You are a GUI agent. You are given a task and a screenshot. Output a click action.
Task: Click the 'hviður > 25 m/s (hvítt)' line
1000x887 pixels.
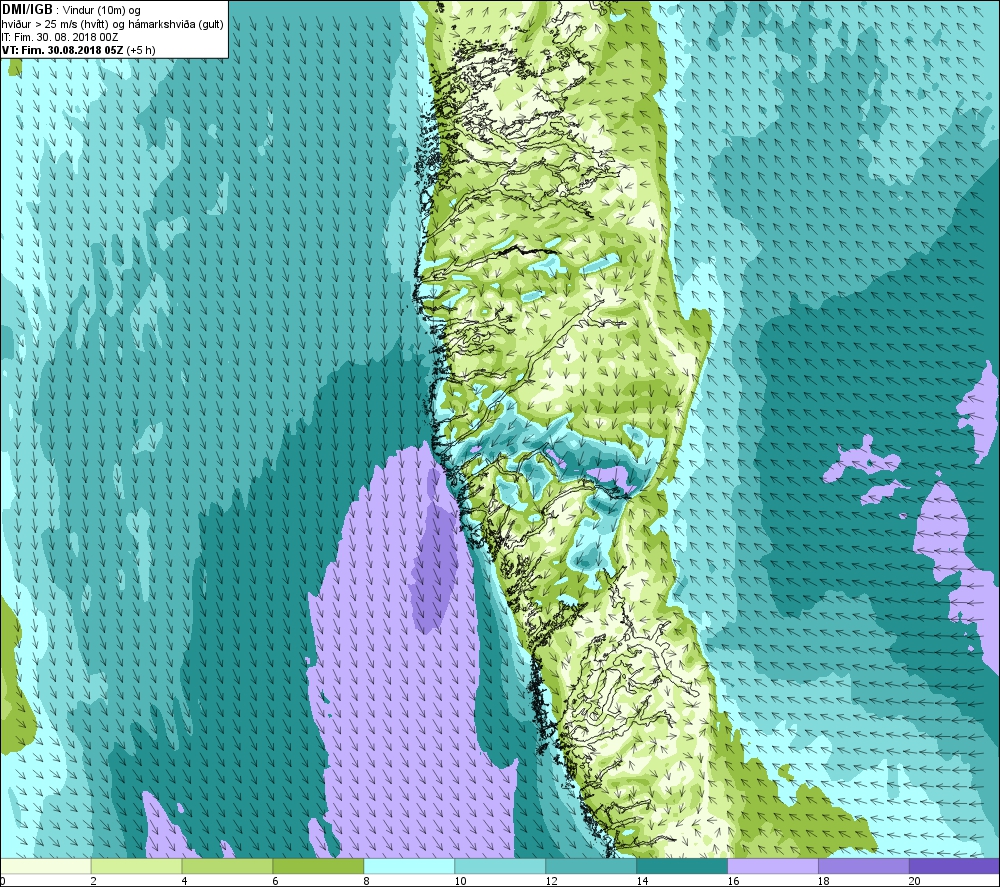[56, 24]
